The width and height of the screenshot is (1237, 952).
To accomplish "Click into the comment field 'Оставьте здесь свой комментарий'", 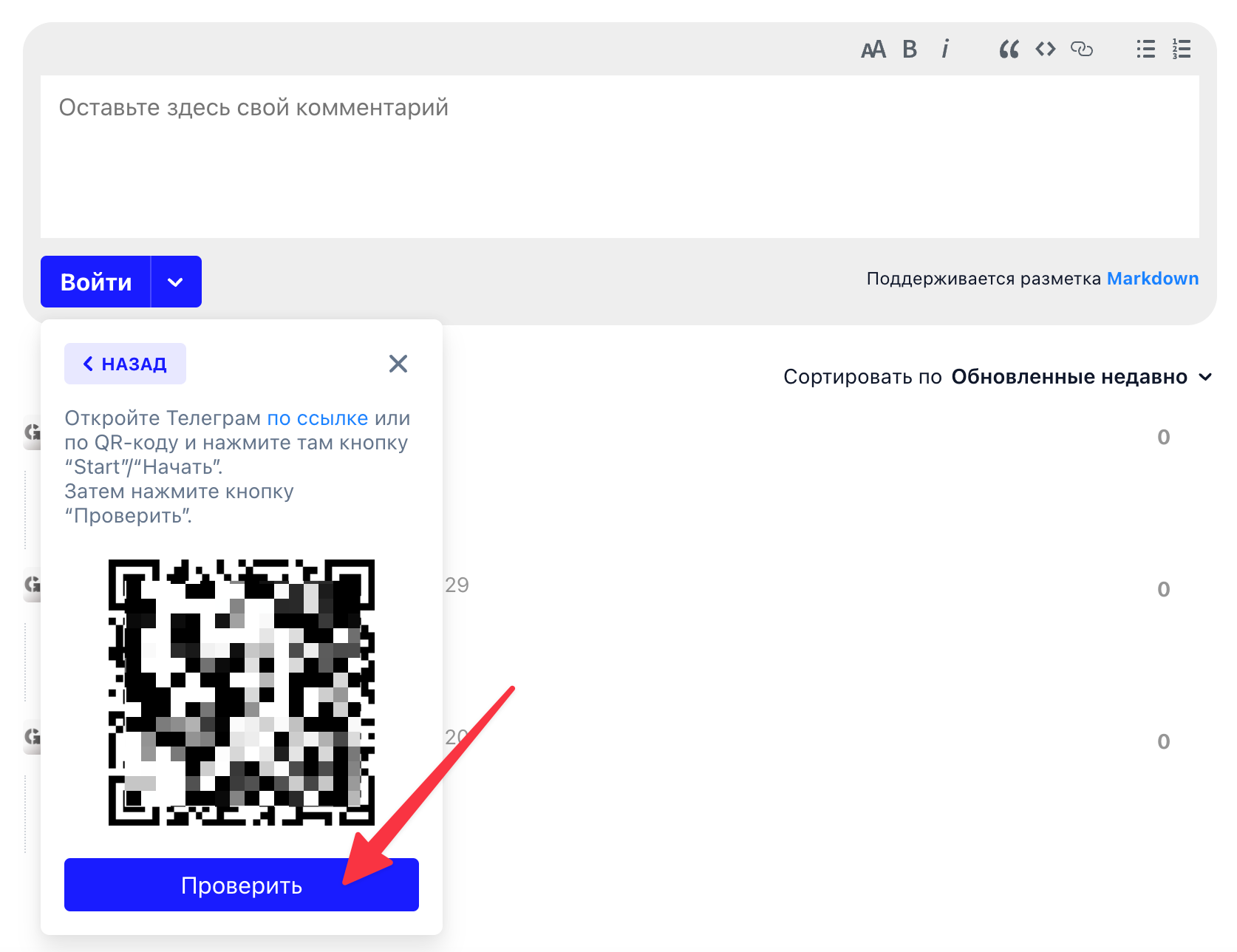I will pos(619,156).
